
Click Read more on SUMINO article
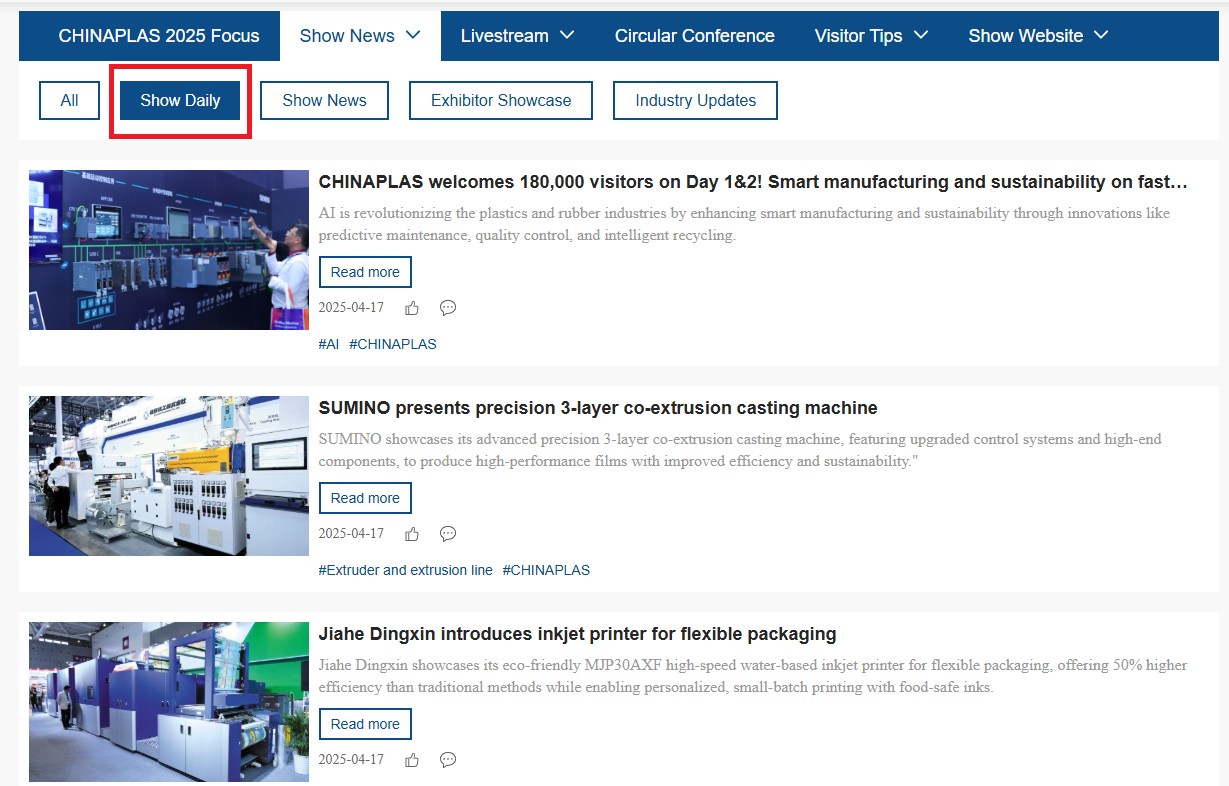coord(365,498)
